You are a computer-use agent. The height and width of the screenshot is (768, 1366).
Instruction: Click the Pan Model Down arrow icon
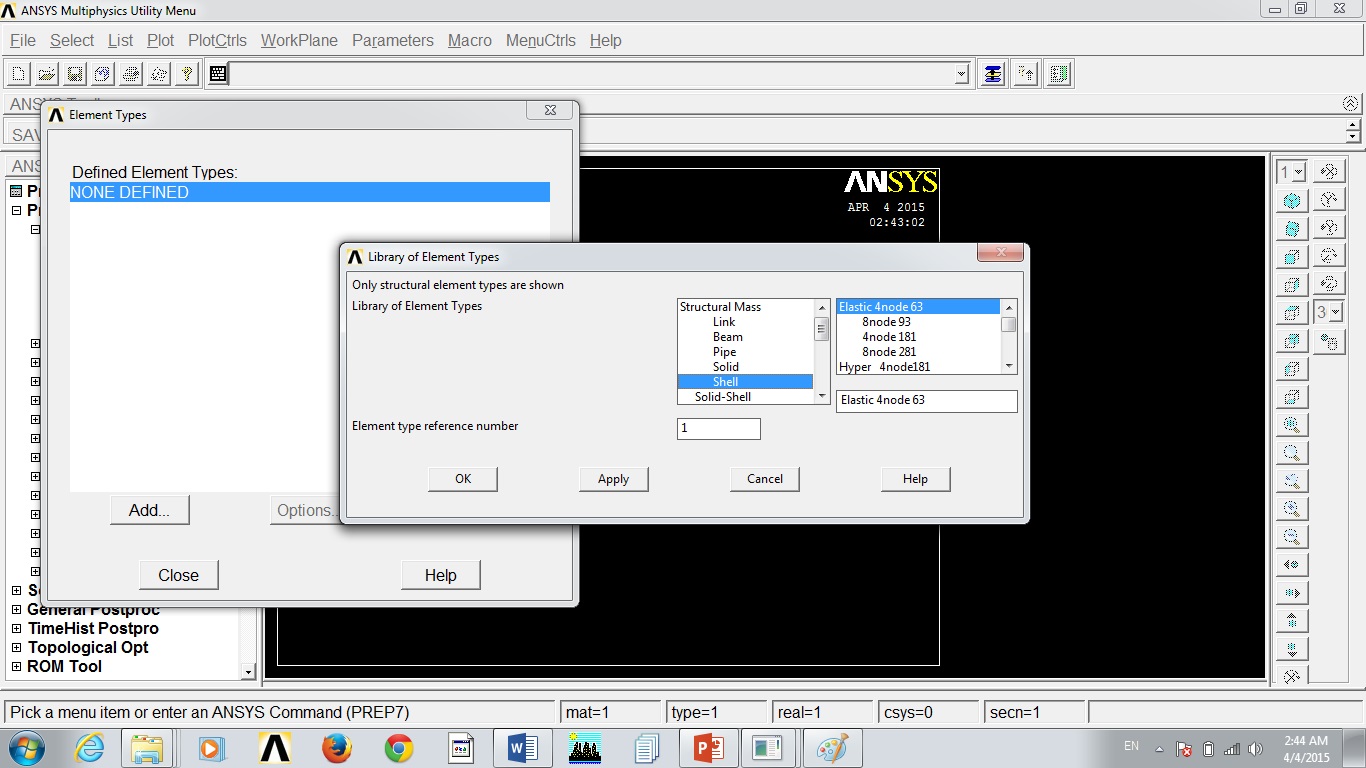pyautogui.click(x=1292, y=648)
